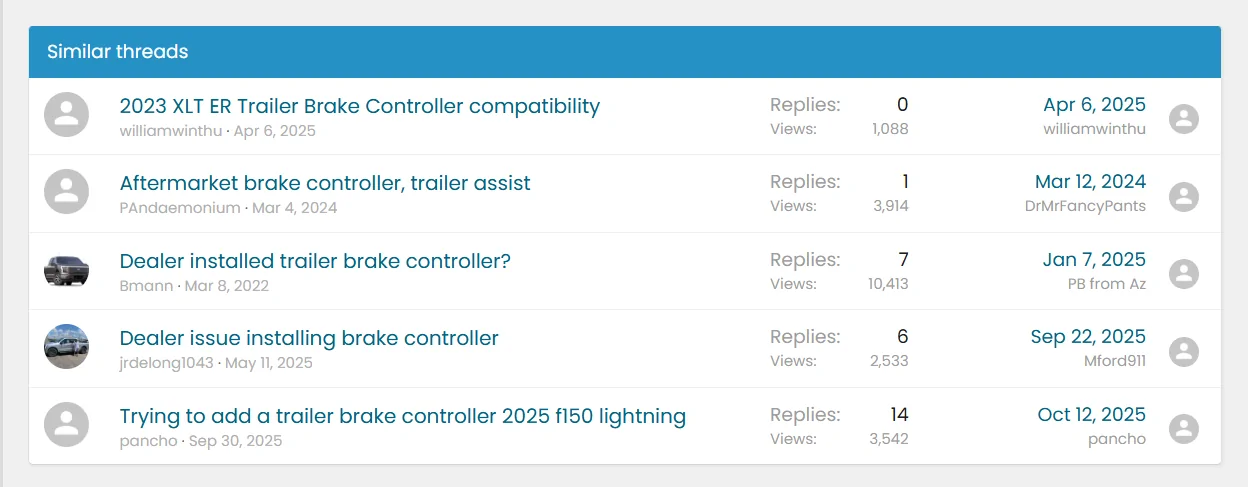Click PAndaemonium's default avatar icon
The image size is (1248, 487).
tap(67, 193)
